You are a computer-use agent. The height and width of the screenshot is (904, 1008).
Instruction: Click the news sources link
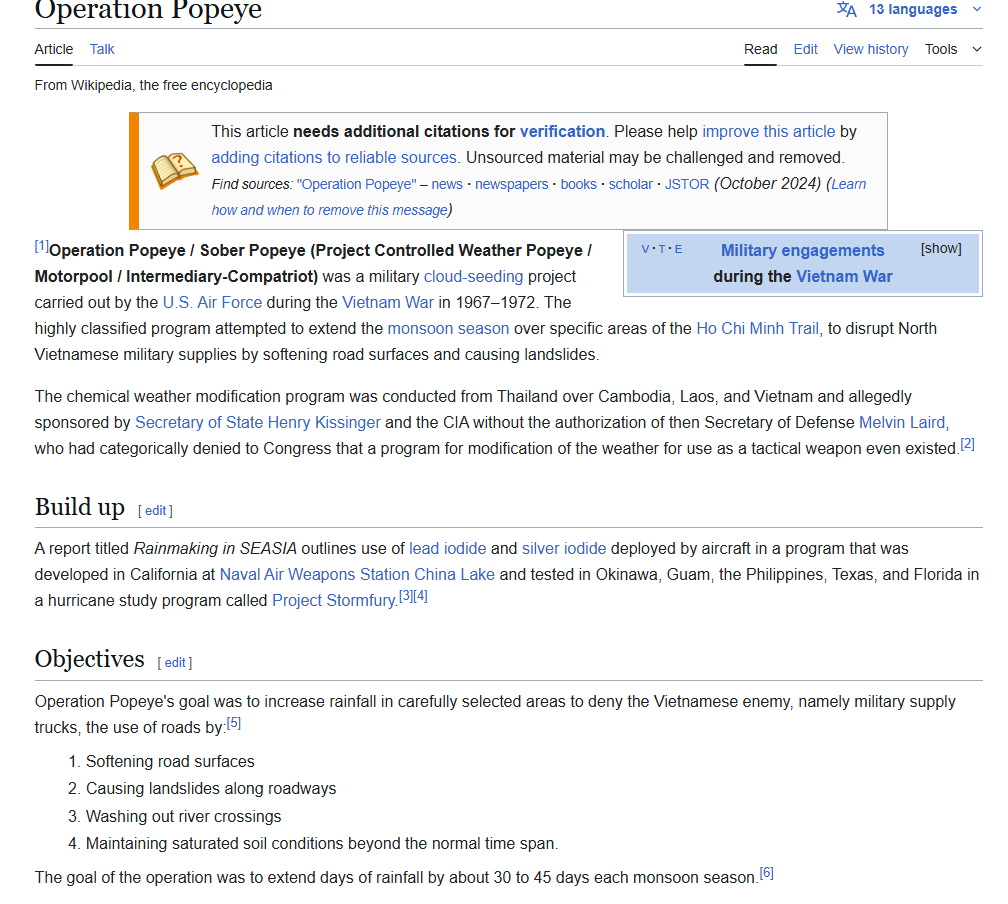447,185
